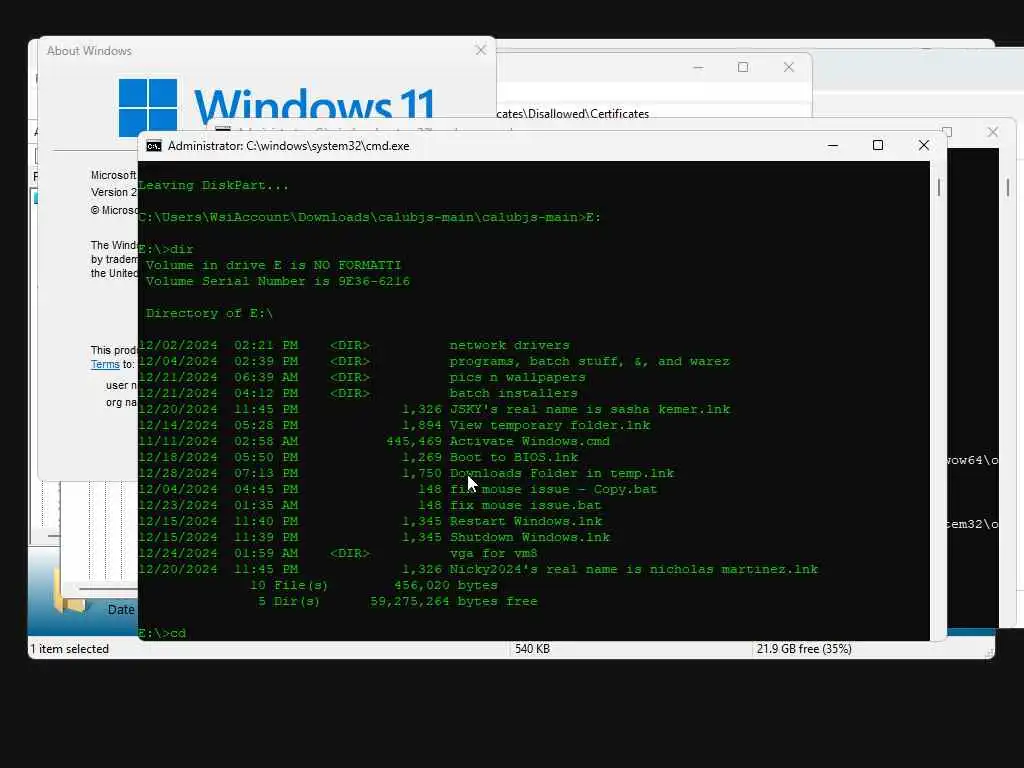
Task: Click the cmd window scrollbar thumb
Action: tap(938, 187)
